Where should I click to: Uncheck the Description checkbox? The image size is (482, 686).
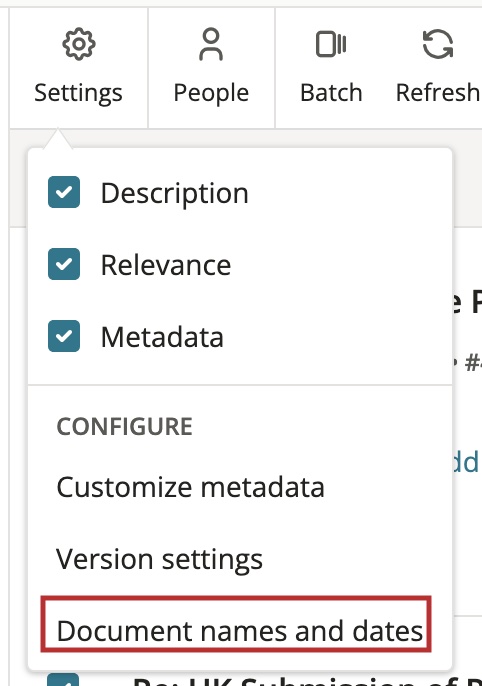pos(64,192)
